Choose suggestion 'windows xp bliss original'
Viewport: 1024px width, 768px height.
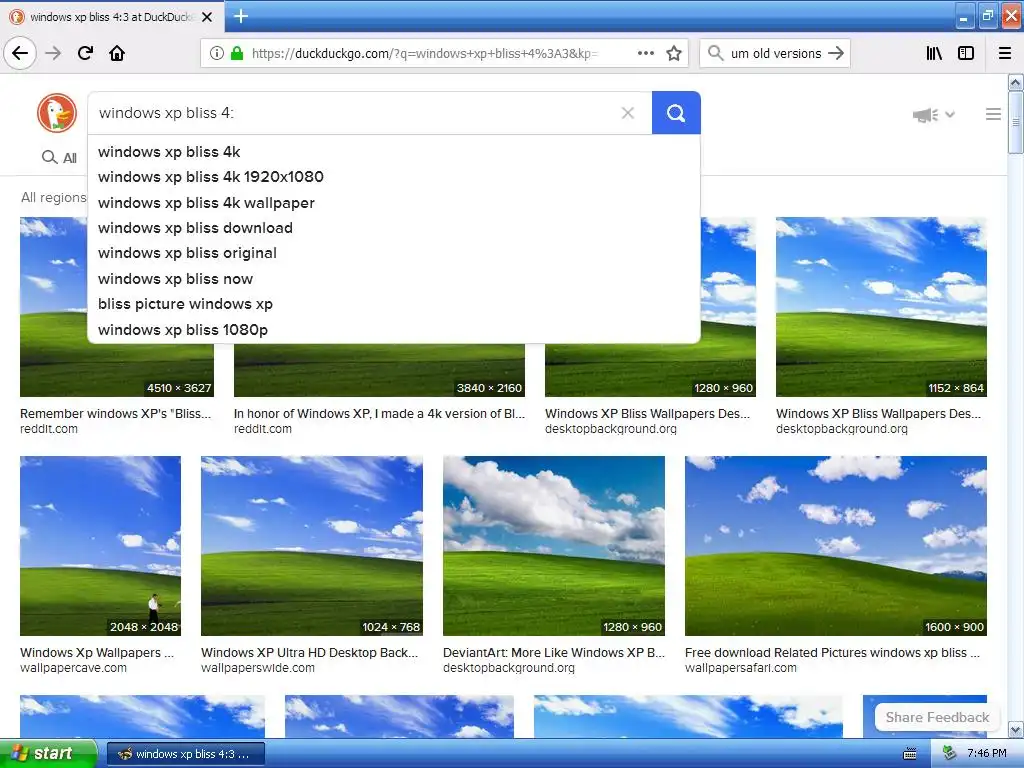[x=394, y=253]
